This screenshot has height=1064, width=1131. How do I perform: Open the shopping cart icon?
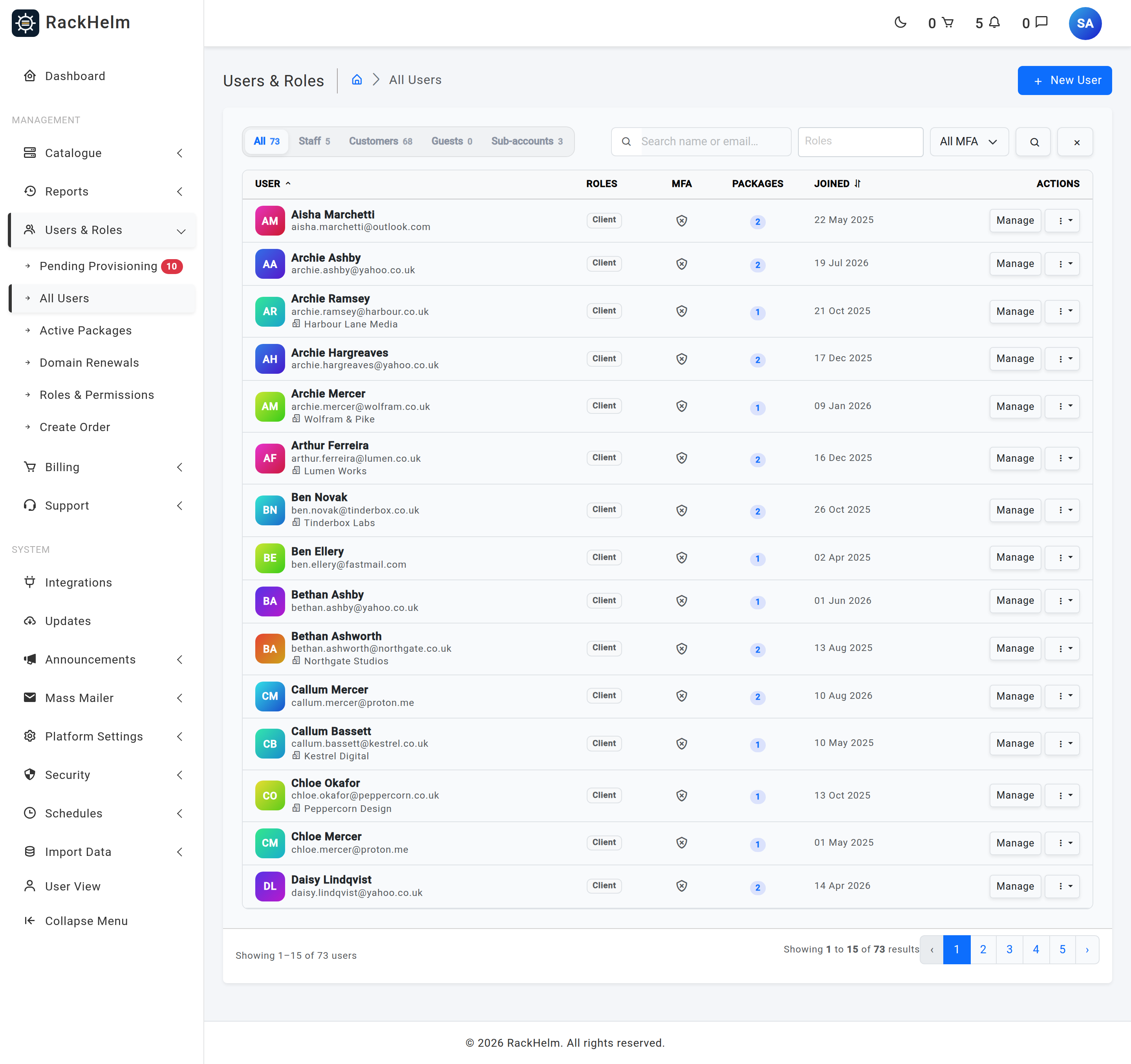[x=947, y=22]
